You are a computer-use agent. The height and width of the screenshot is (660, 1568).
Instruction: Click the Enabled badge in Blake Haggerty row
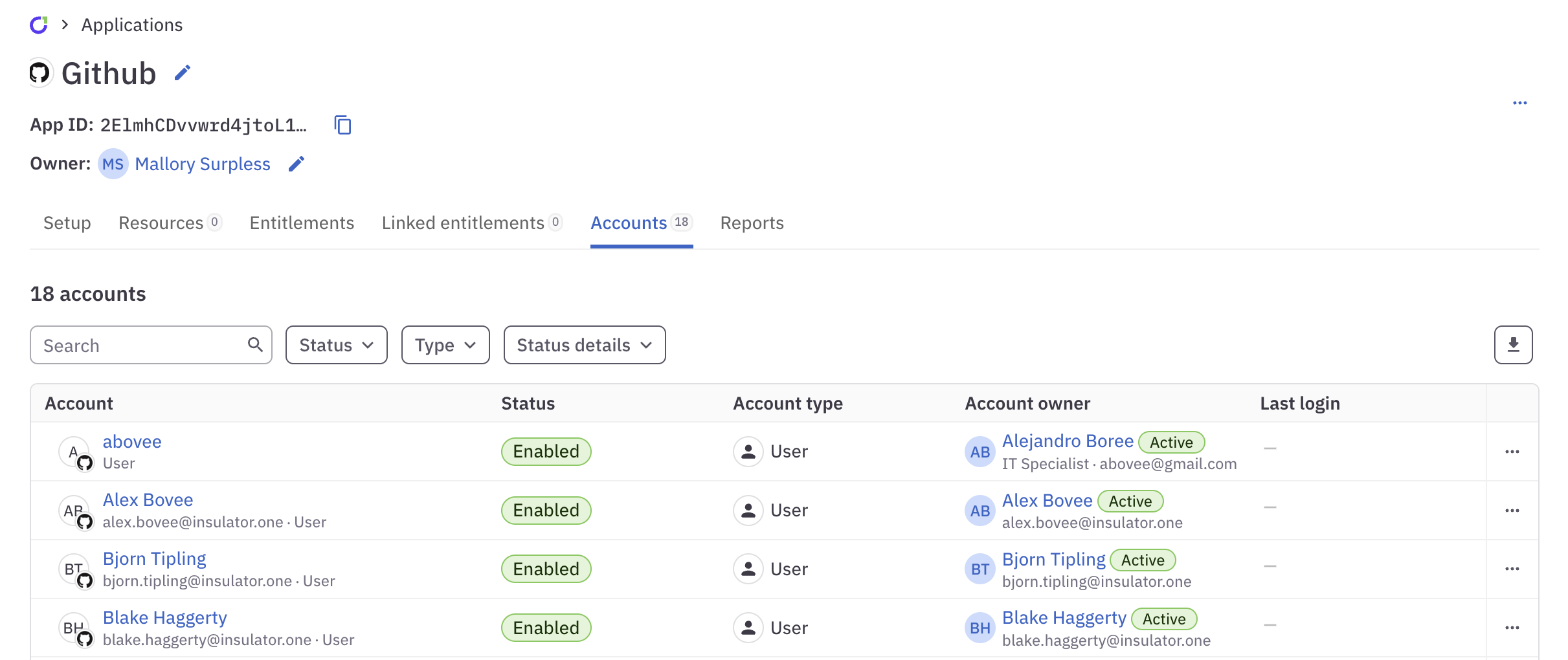tap(546, 628)
